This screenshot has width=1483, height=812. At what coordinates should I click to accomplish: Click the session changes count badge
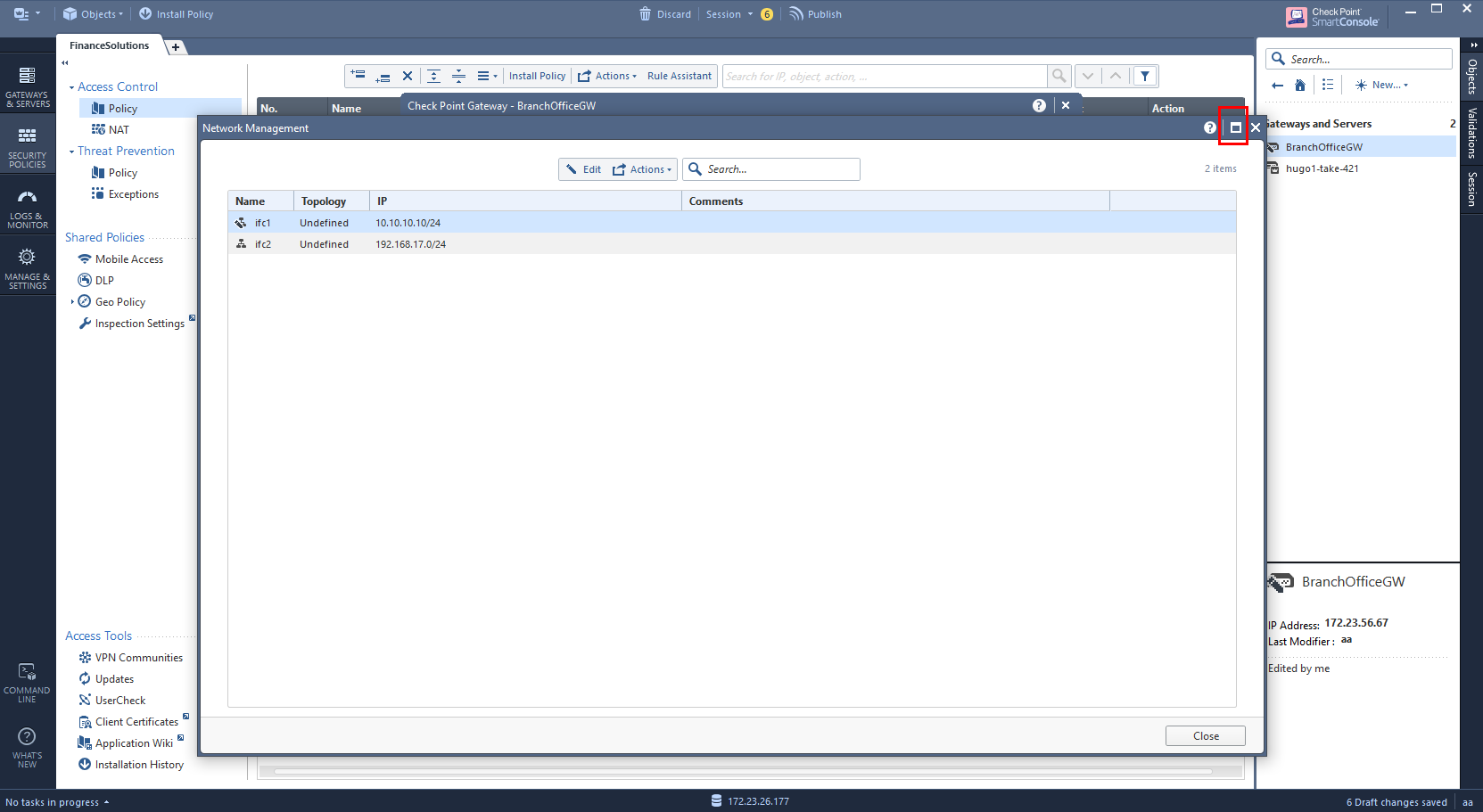pos(767,14)
